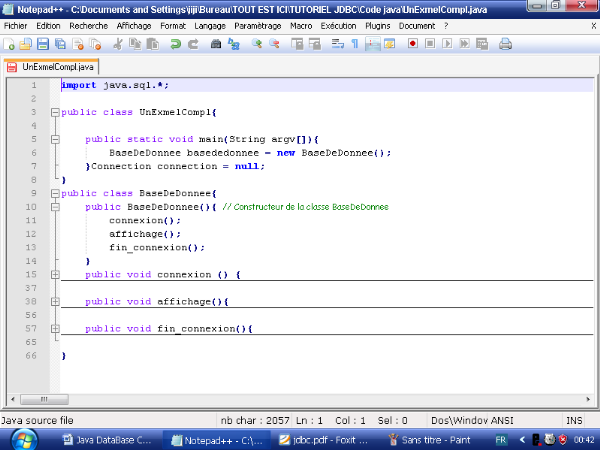Click the Print toolbar icon
The image size is (600, 450).
(505, 44)
